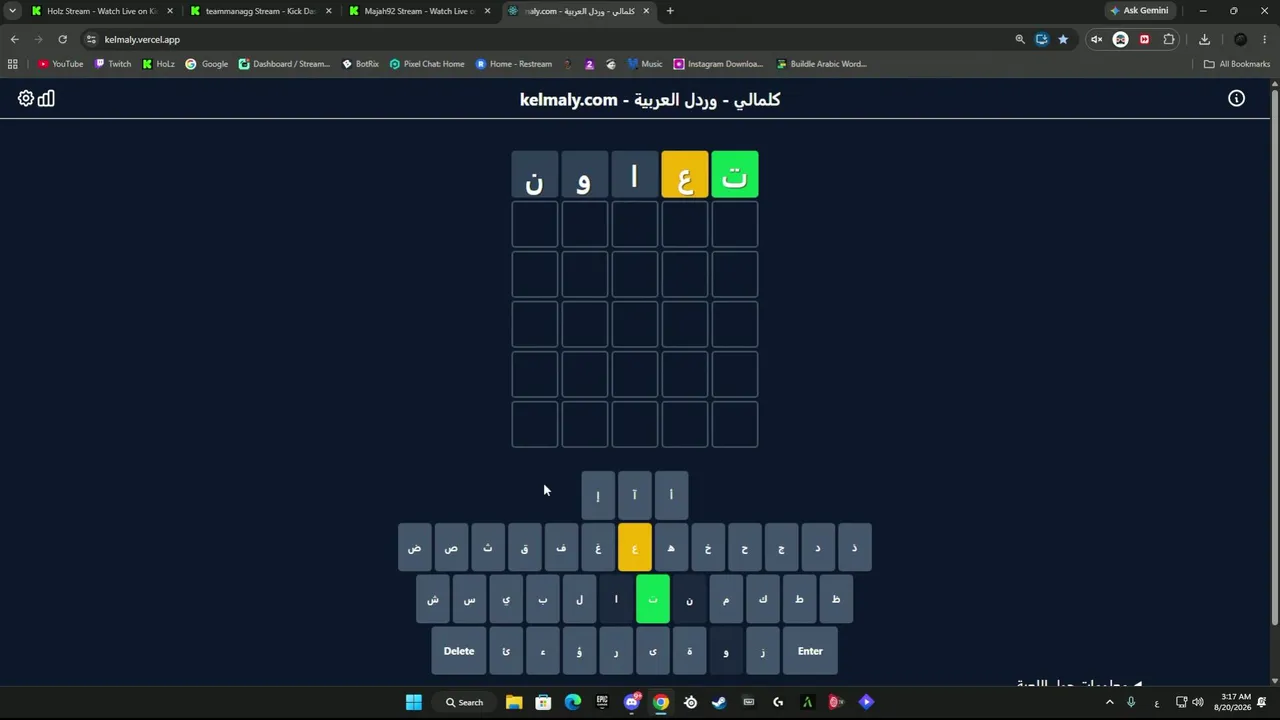Viewport: 1280px width, 720px height.
Task: Open the BotRix bookmark
Action: click(x=360, y=63)
